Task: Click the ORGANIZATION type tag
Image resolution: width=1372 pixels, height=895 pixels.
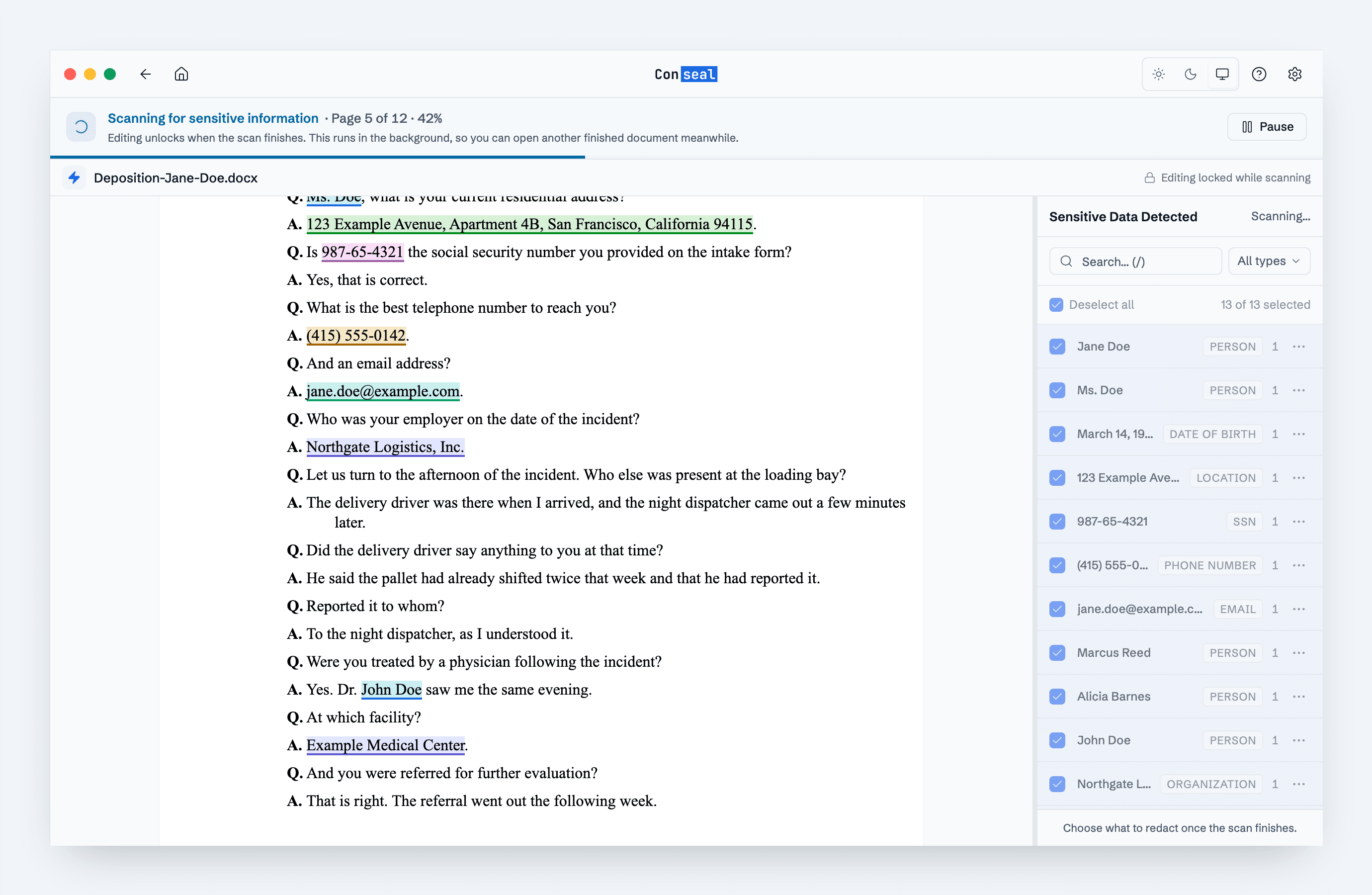Action: pos(1210,784)
